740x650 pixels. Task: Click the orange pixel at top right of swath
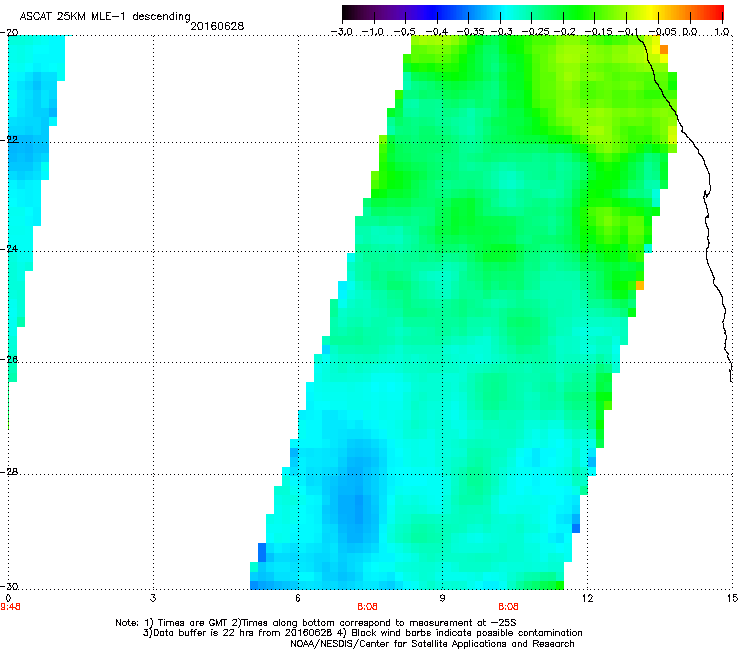tap(664, 50)
